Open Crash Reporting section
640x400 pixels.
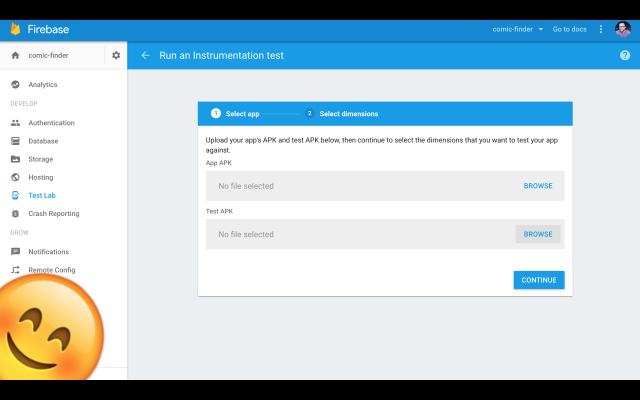point(54,213)
